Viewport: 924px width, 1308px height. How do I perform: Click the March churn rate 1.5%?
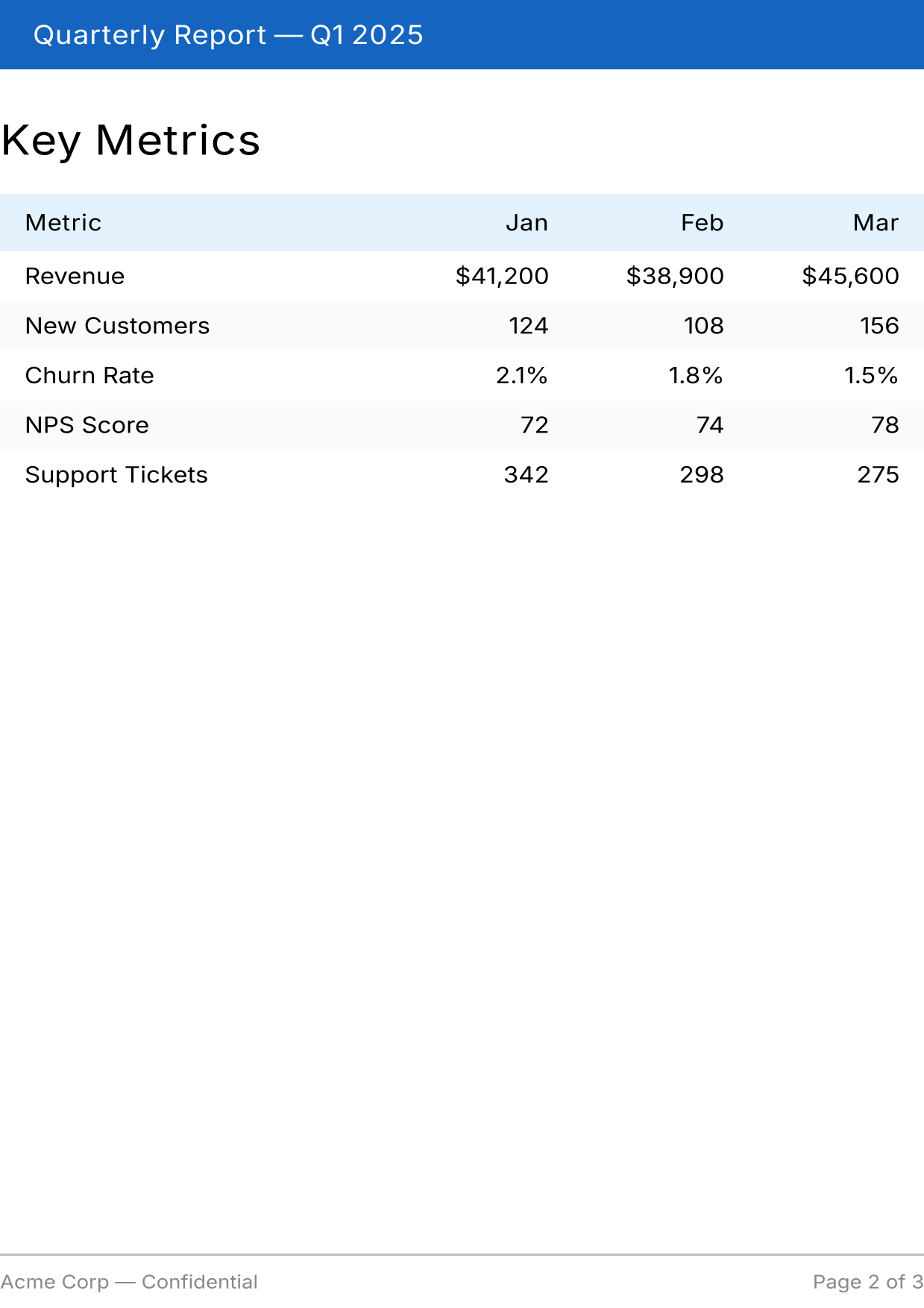coord(870,375)
